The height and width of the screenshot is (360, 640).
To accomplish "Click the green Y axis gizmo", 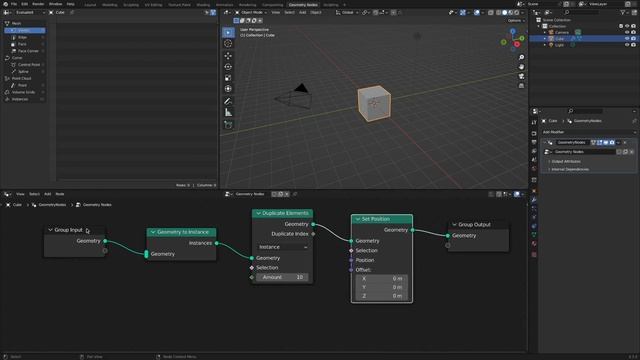I will point(522,38).
